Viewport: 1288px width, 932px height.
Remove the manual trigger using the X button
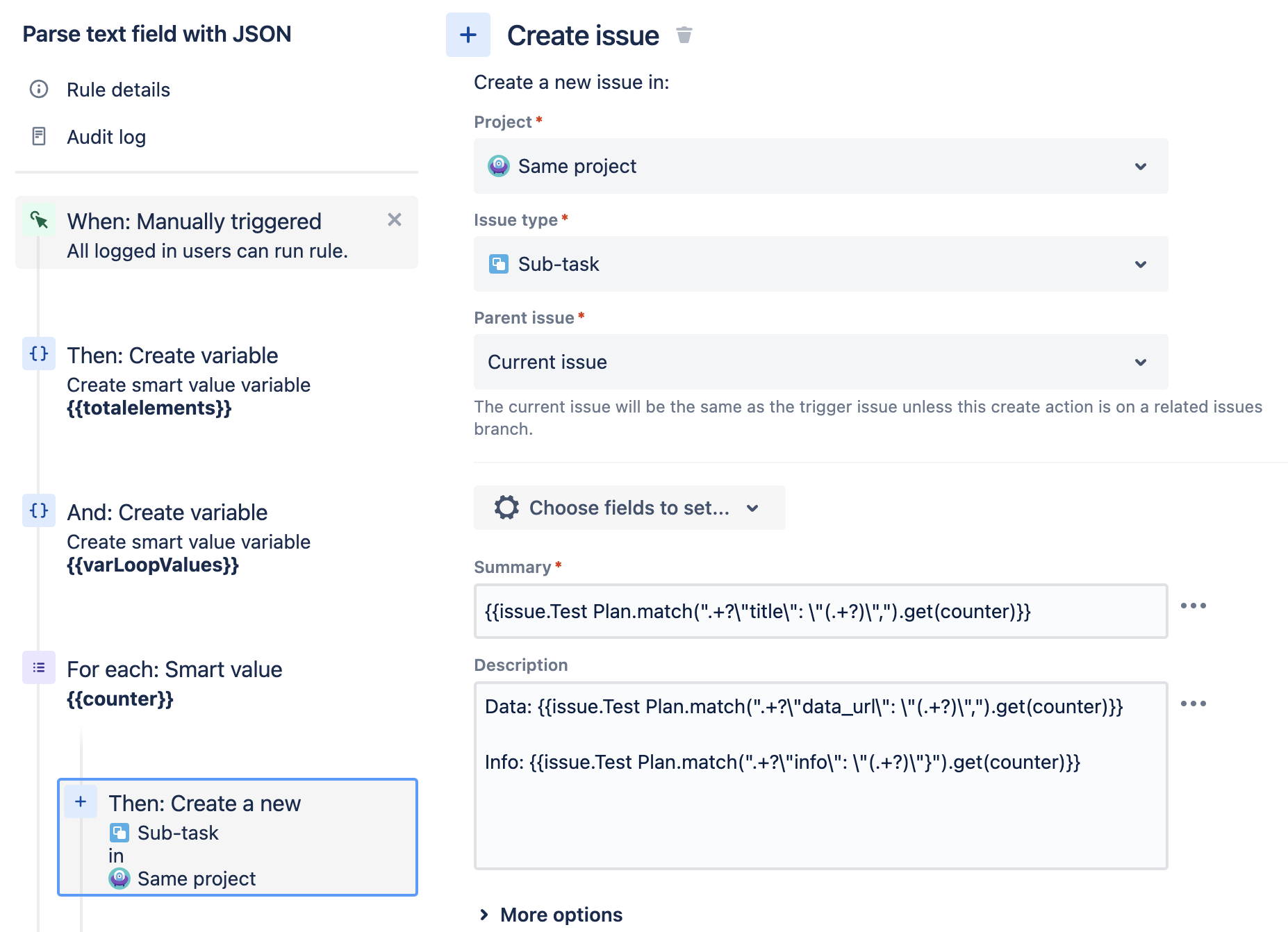pos(395,219)
